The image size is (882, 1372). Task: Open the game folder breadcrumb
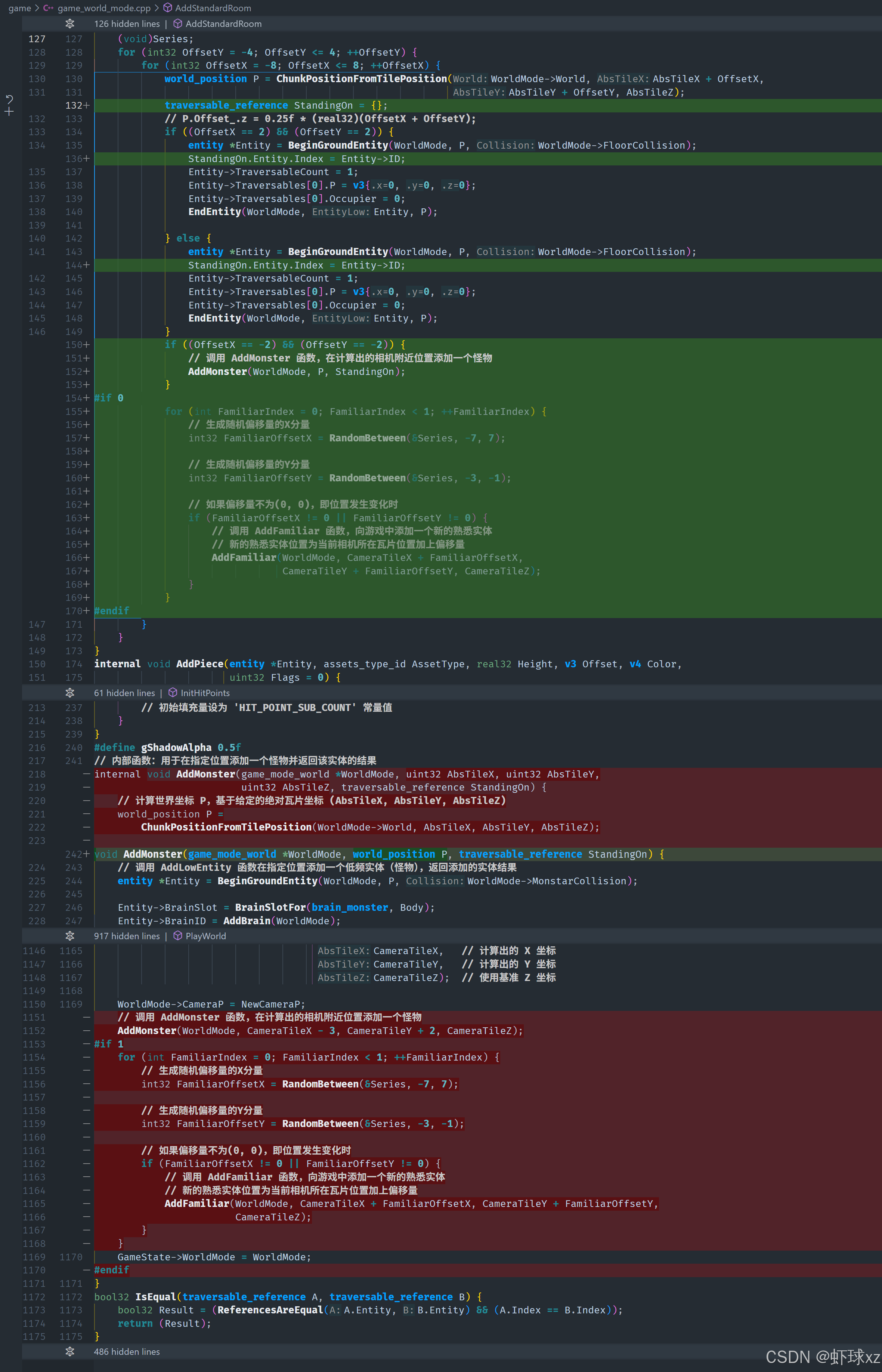pyautogui.click(x=19, y=8)
